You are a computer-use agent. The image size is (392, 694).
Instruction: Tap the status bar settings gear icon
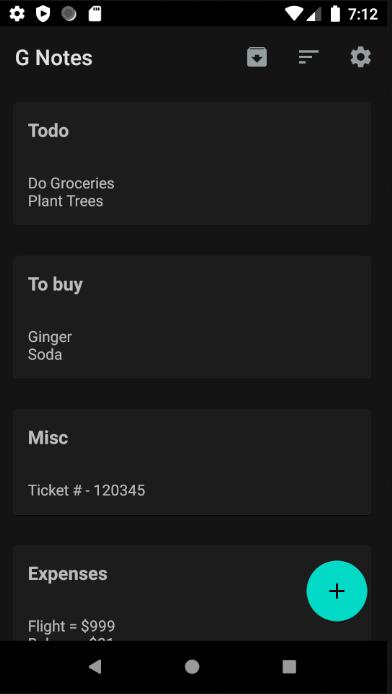click(17, 14)
